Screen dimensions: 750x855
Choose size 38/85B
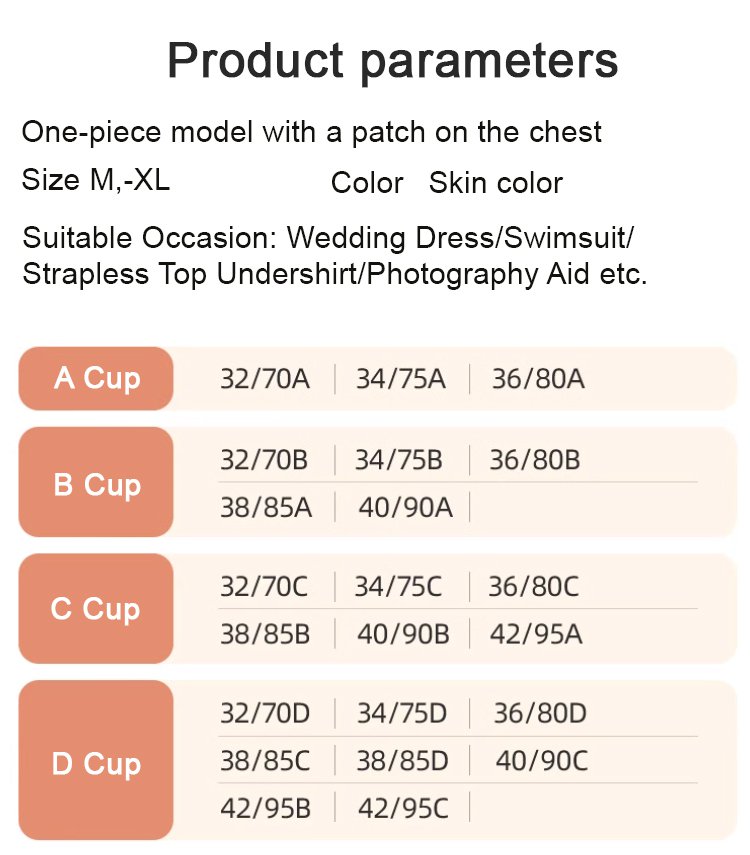(265, 634)
